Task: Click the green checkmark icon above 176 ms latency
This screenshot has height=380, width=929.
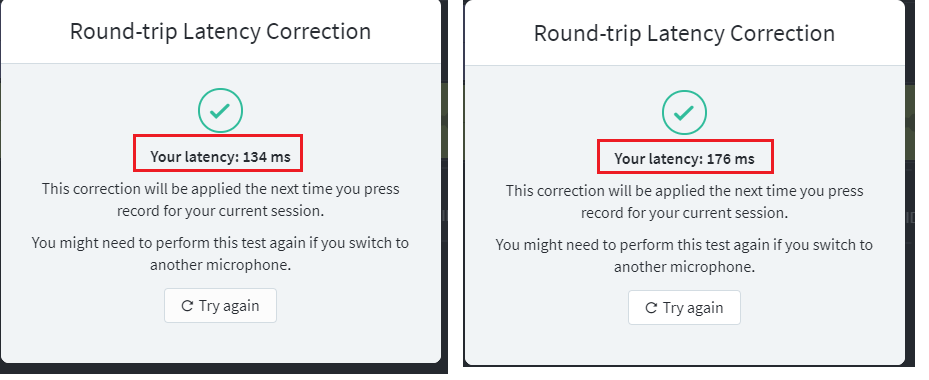Action: (684, 112)
